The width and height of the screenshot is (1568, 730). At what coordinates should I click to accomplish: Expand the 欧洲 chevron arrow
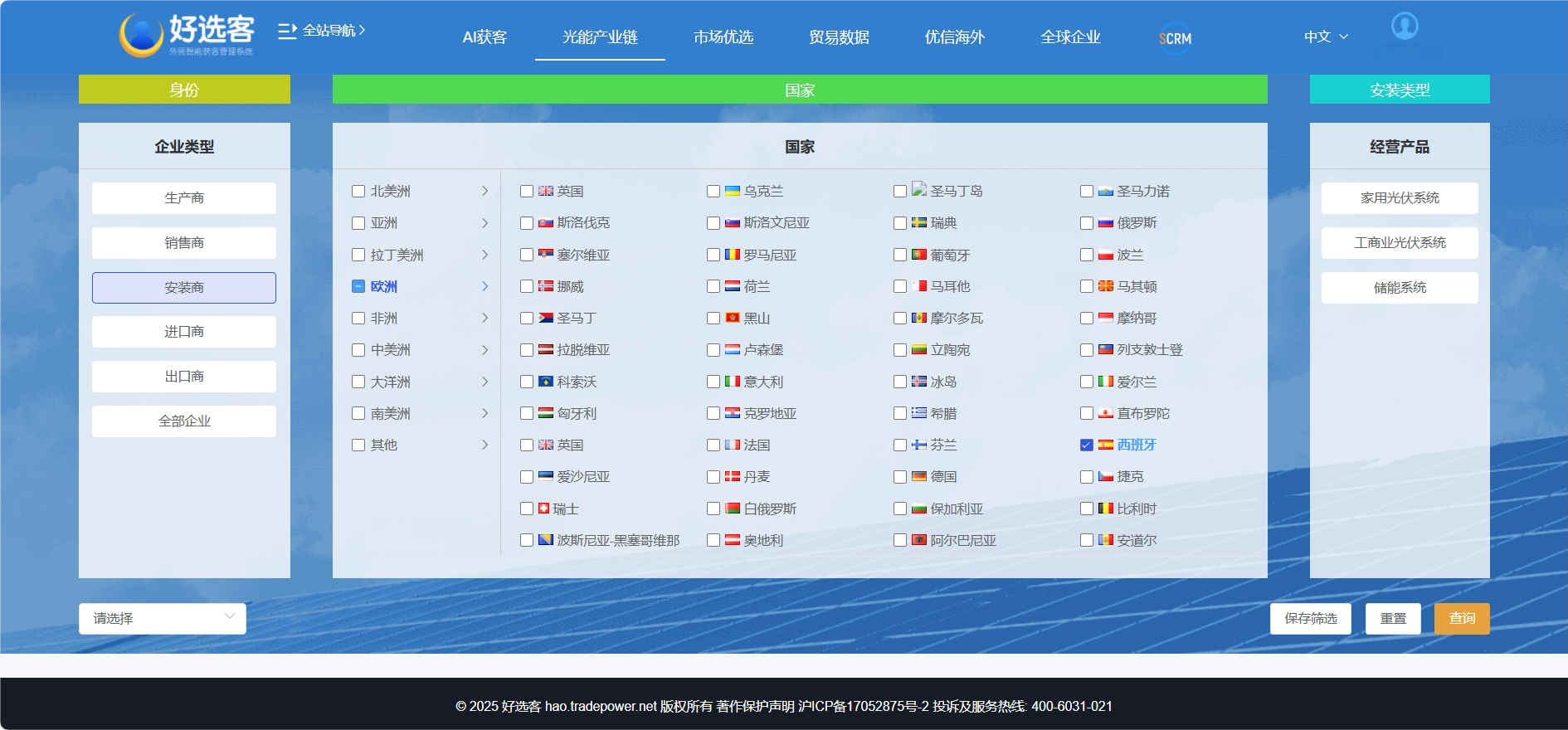[x=485, y=286]
